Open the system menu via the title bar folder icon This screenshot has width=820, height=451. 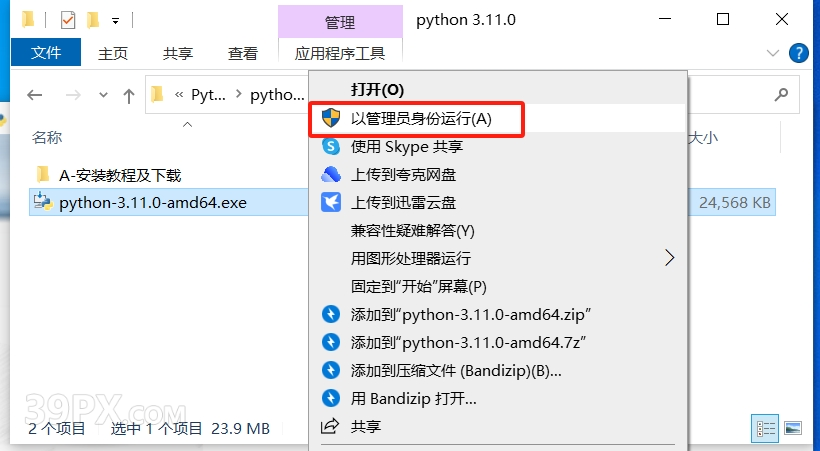[x=28, y=20]
